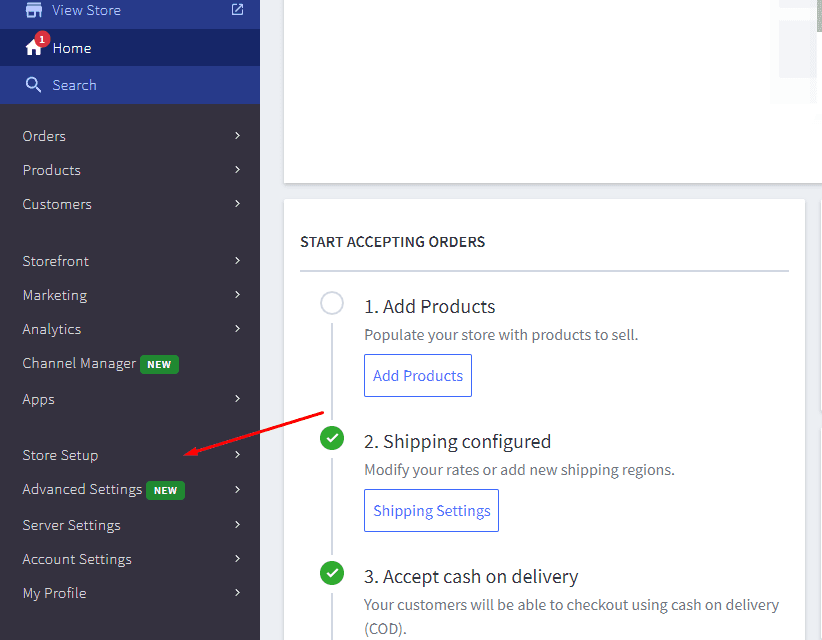
Task: Click the Add Products button
Action: pyautogui.click(x=418, y=375)
